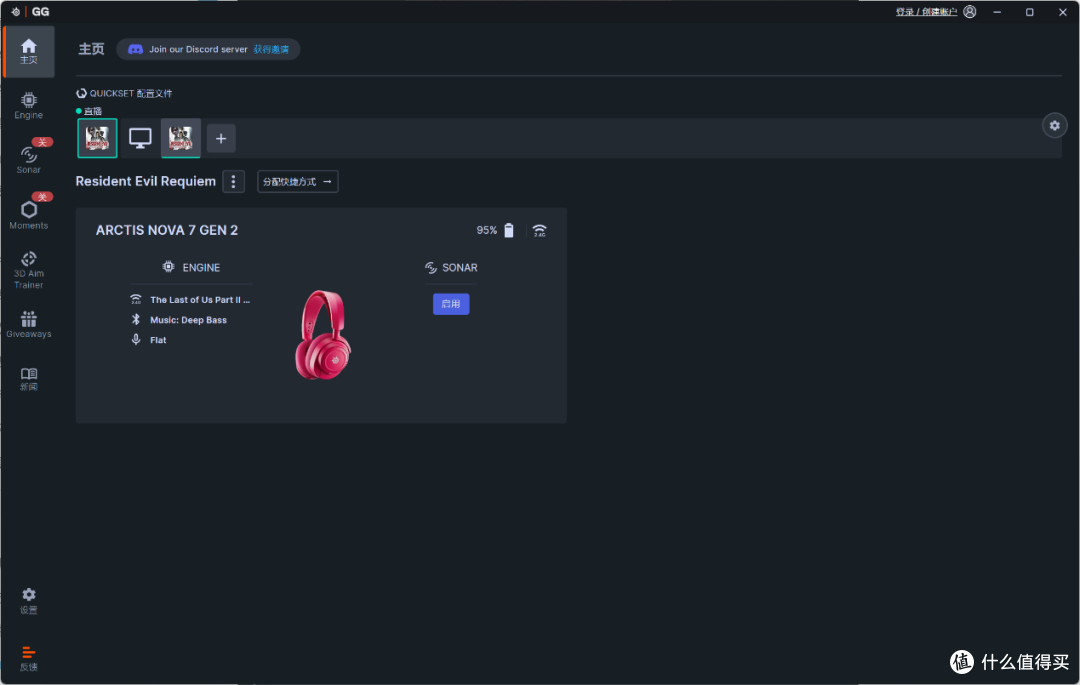Open the Home (主页) sidebar tab

point(28,52)
